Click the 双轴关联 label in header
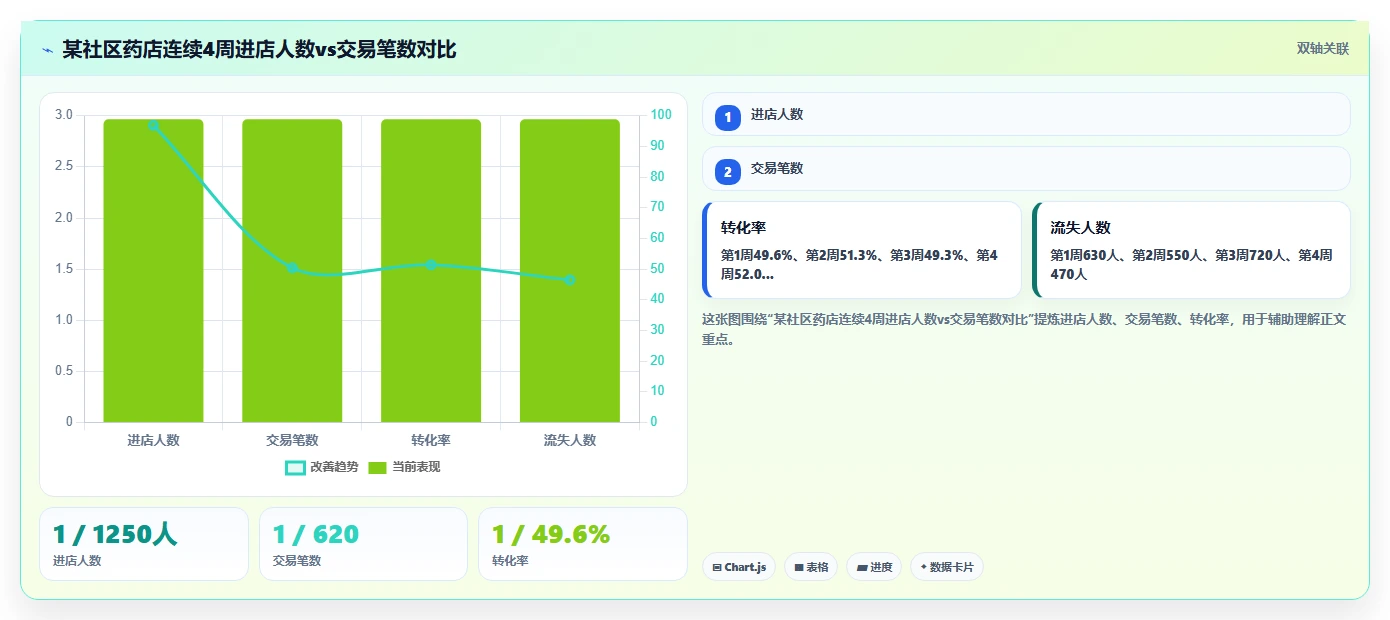The width and height of the screenshot is (1390, 620). tap(1323, 48)
